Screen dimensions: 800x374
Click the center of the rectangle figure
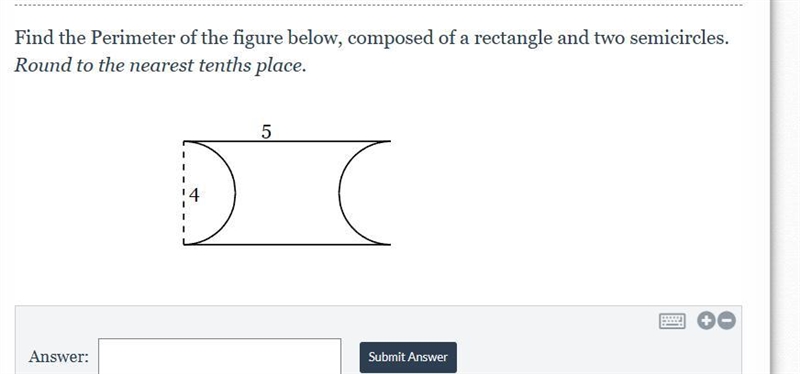point(287,193)
